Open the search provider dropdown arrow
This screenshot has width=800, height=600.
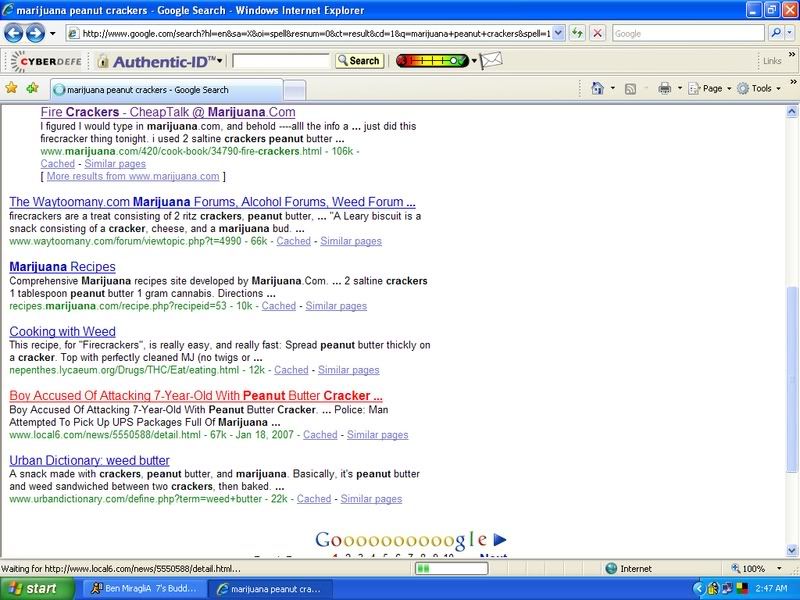(790, 33)
